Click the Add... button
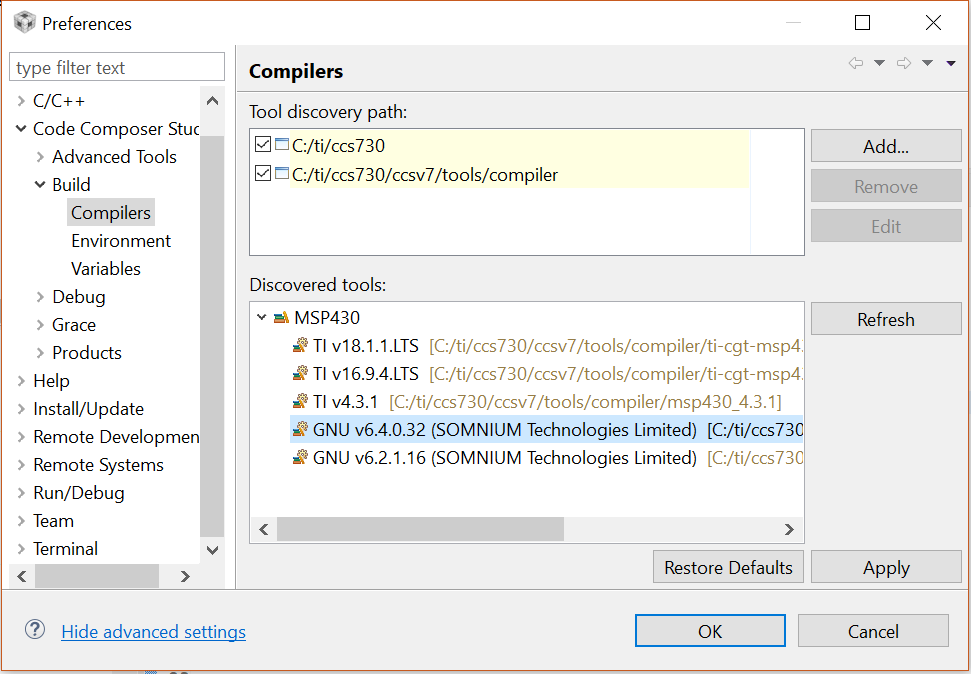This screenshot has width=971, height=674. (x=885, y=147)
